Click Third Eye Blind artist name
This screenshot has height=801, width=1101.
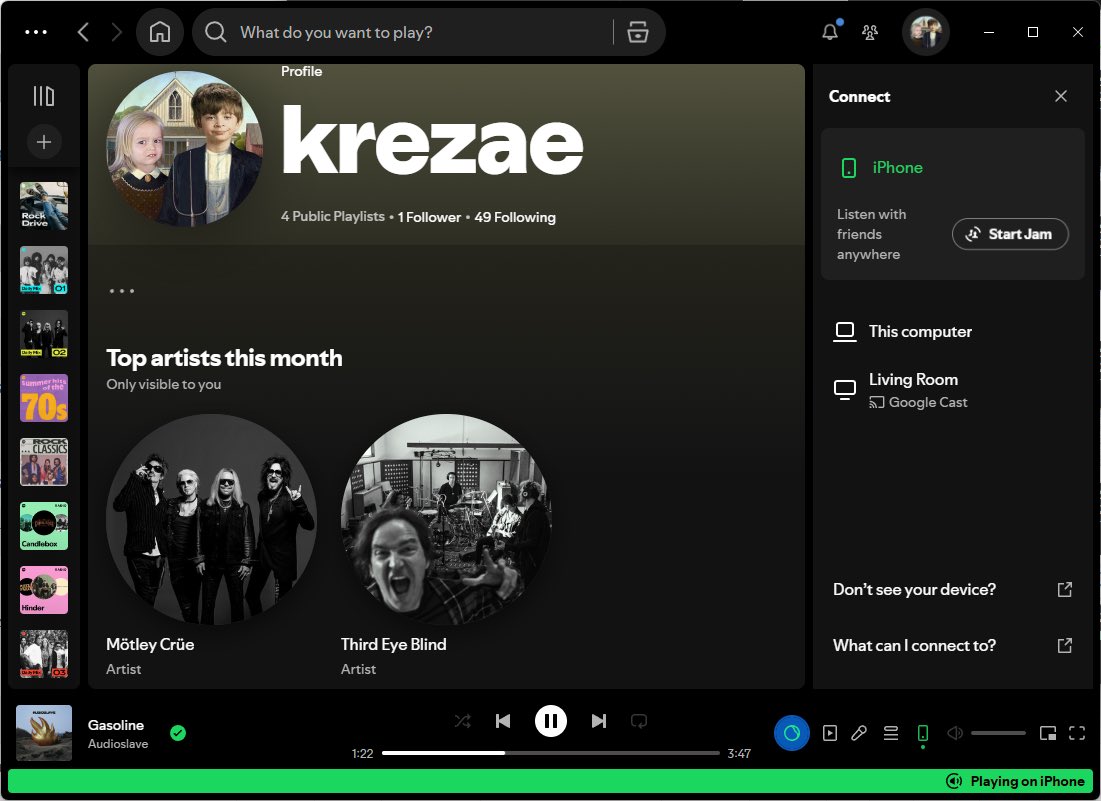[393, 644]
